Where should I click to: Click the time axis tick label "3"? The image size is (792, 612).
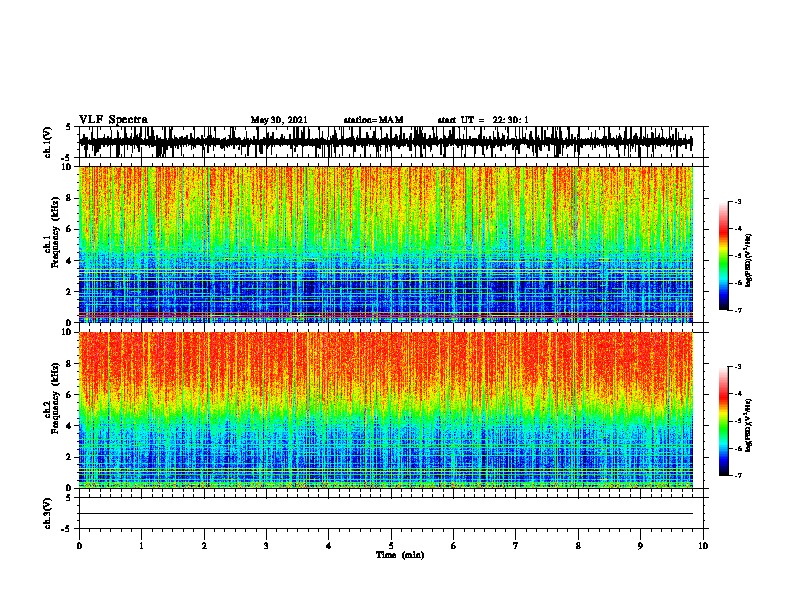(266, 546)
